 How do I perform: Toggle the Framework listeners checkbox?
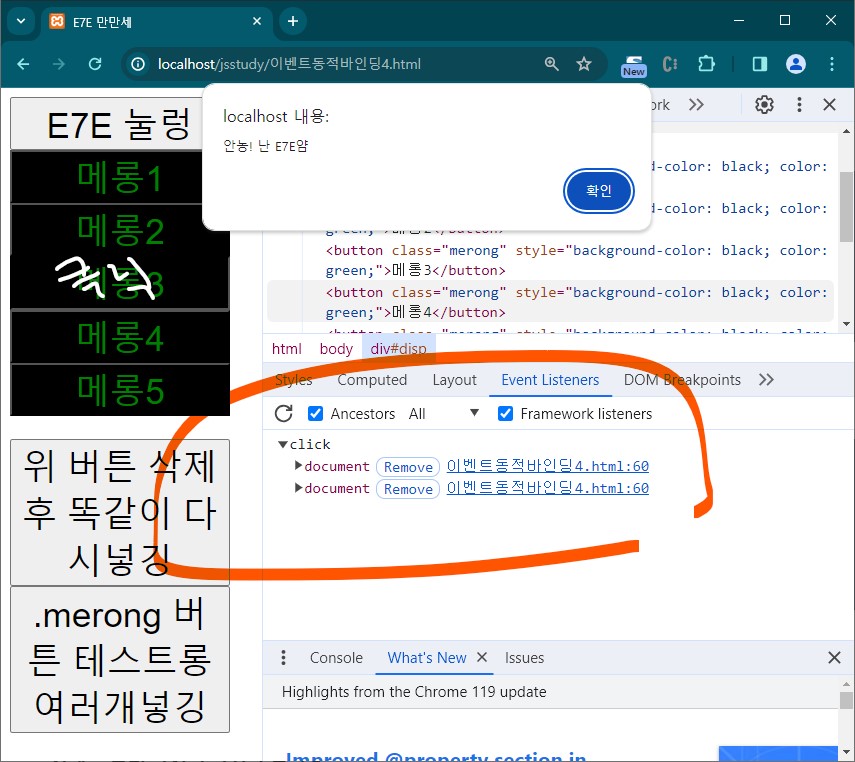505,413
